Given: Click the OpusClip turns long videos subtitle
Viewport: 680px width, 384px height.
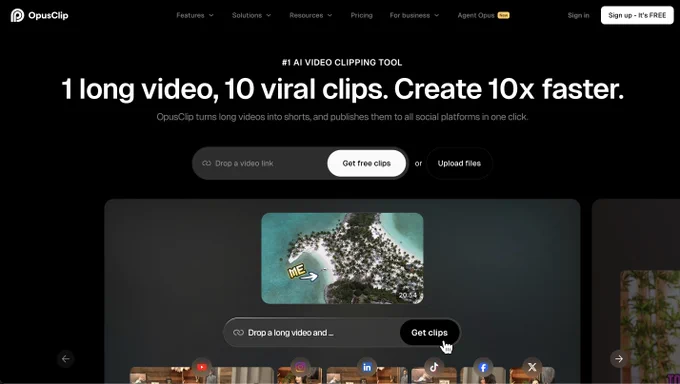Looking at the screenshot, I should 342,117.
